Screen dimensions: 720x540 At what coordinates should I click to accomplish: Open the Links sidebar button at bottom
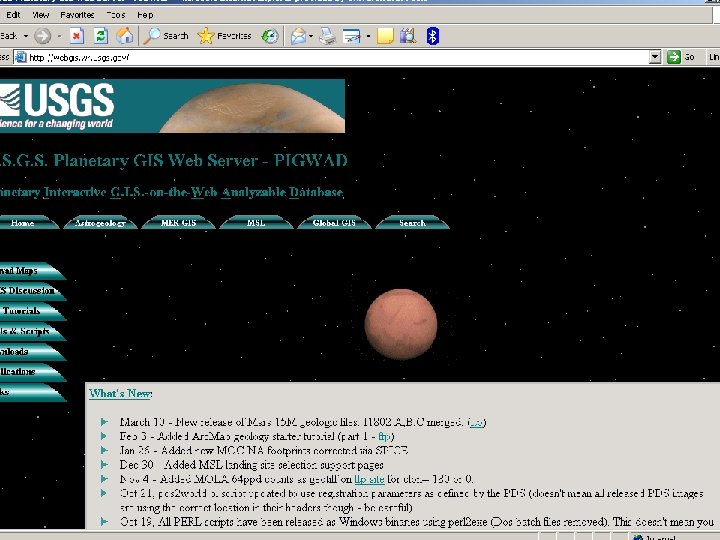pyautogui.click(x=30, y=392)
